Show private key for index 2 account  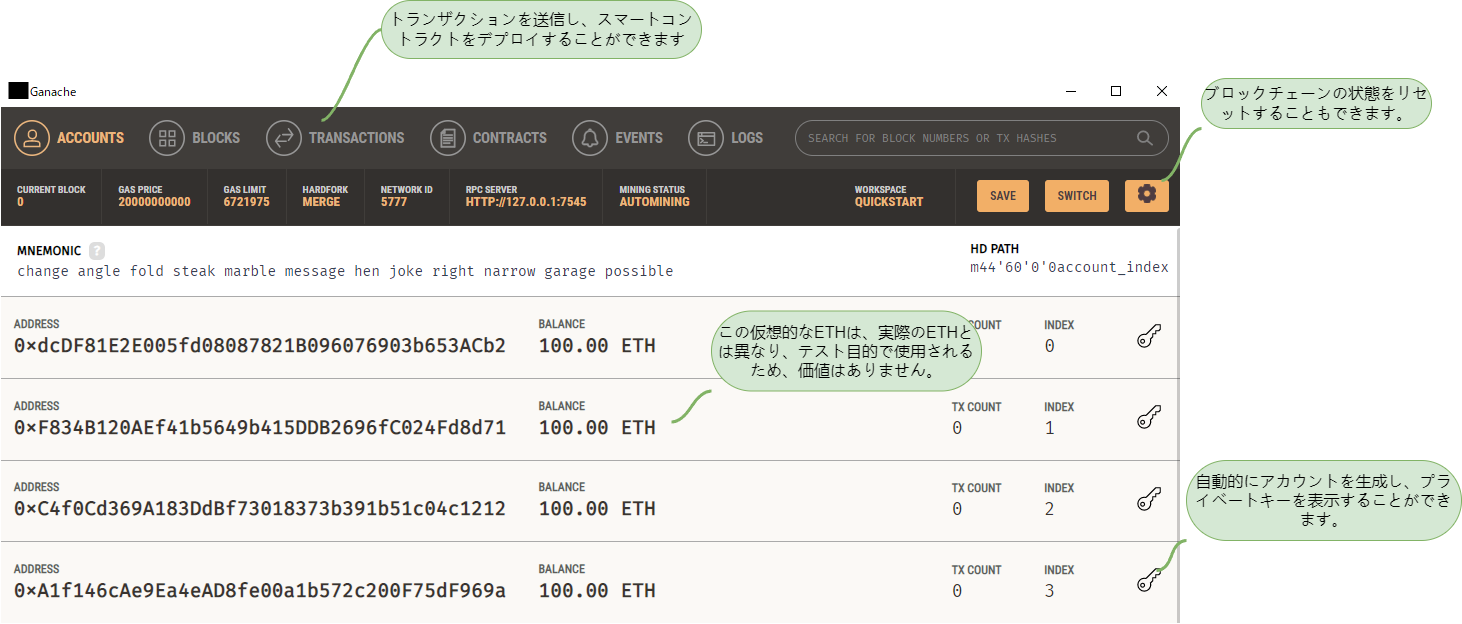point(1149,499)
